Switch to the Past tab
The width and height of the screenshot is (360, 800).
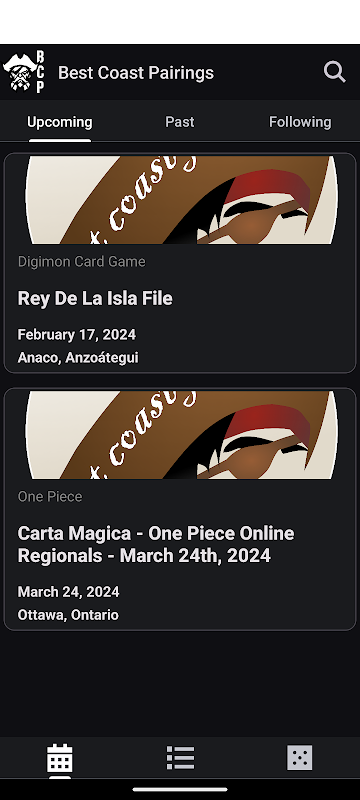tap(179, 122)
